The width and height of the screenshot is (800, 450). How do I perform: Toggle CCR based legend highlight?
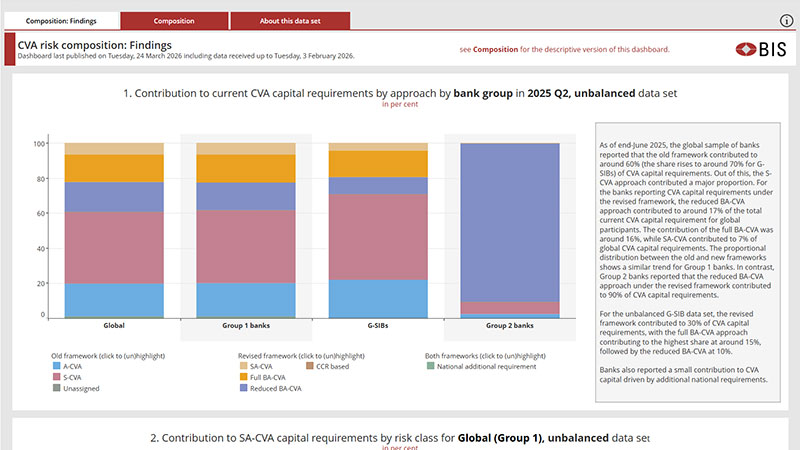click(x=328, y=366)
